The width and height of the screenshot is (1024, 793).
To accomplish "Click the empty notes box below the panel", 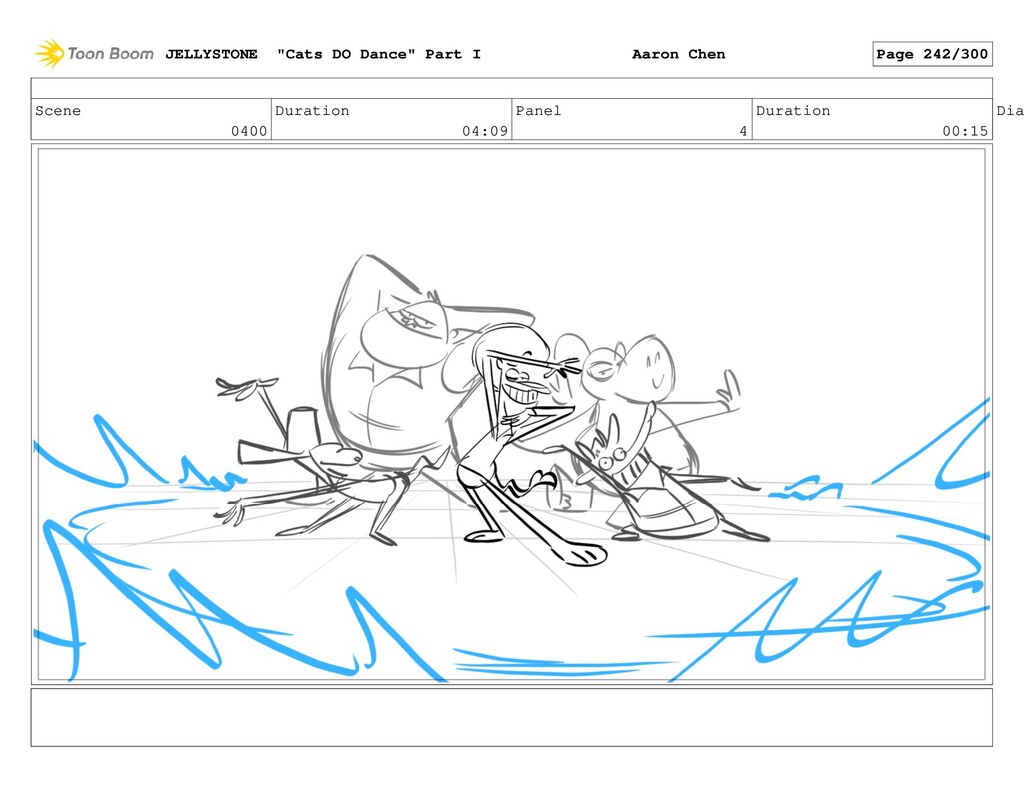I will 511,717.
